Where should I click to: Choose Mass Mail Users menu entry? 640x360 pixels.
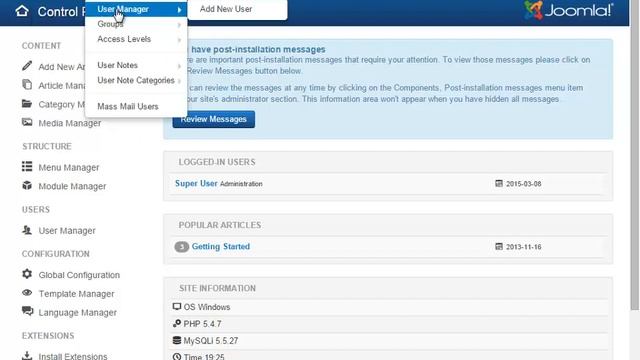click(136, 107)
